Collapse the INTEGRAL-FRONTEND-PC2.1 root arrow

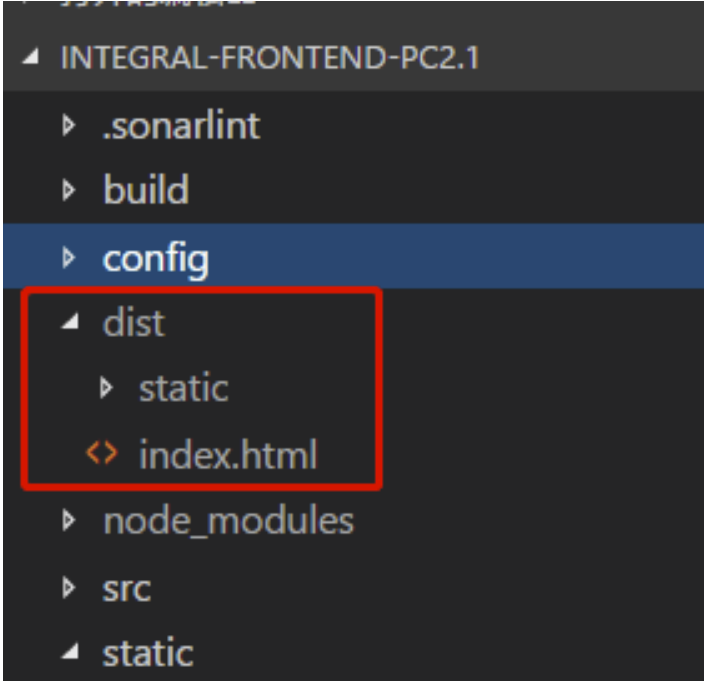click(32, 58)
